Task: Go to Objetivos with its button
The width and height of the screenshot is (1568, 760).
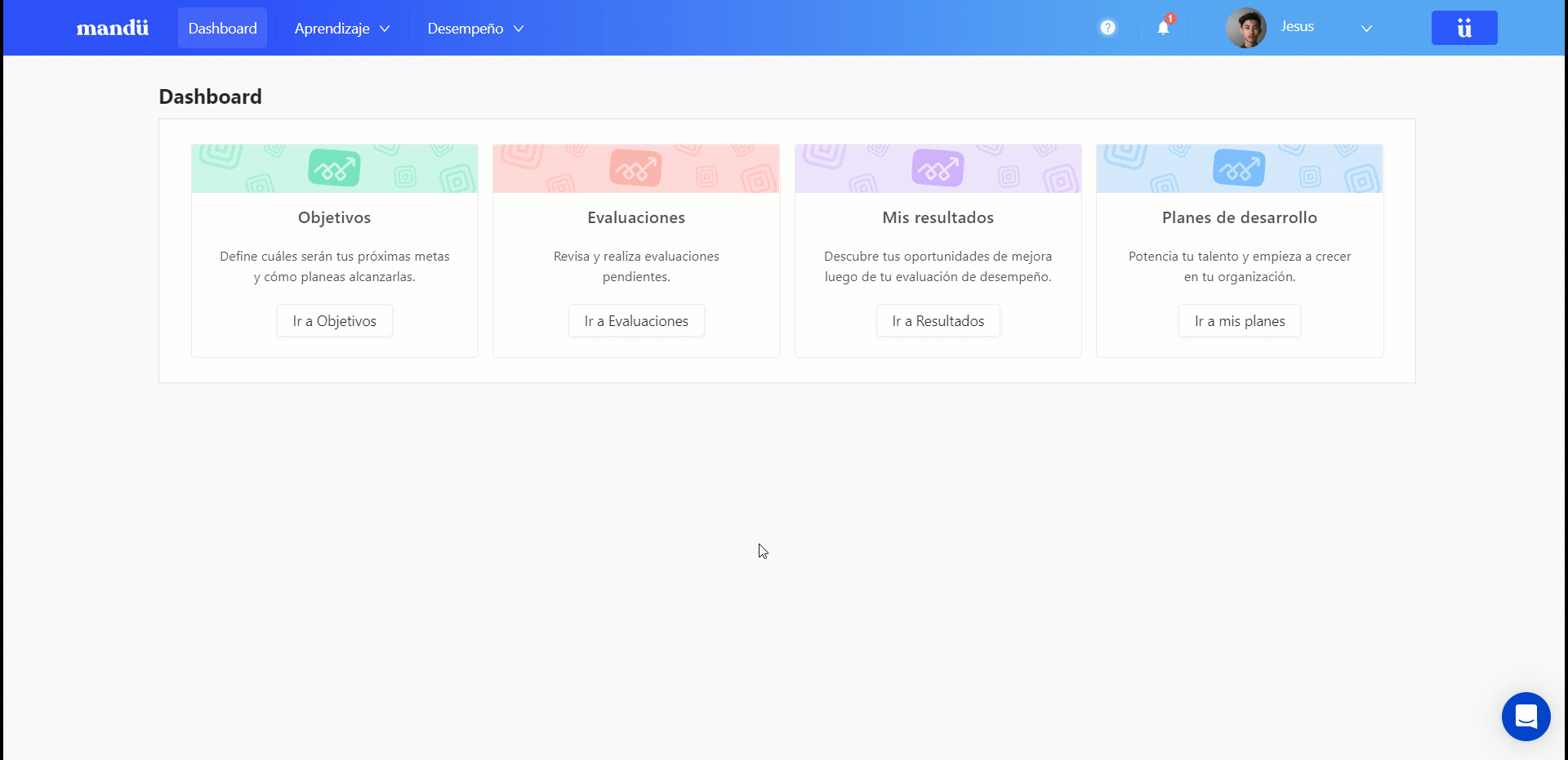Action: [x=335, y=321]
